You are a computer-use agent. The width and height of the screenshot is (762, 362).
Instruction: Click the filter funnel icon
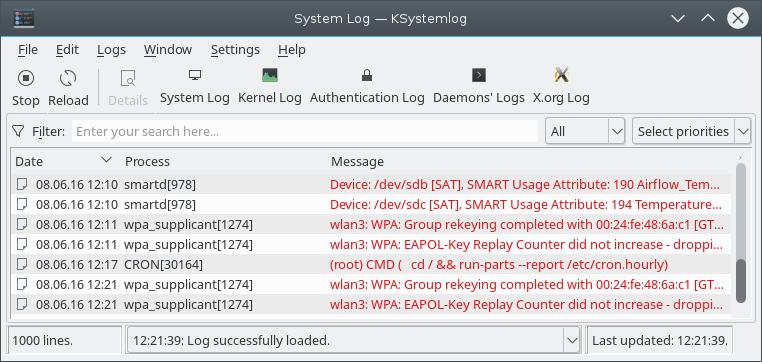click(x=18, y=132)
